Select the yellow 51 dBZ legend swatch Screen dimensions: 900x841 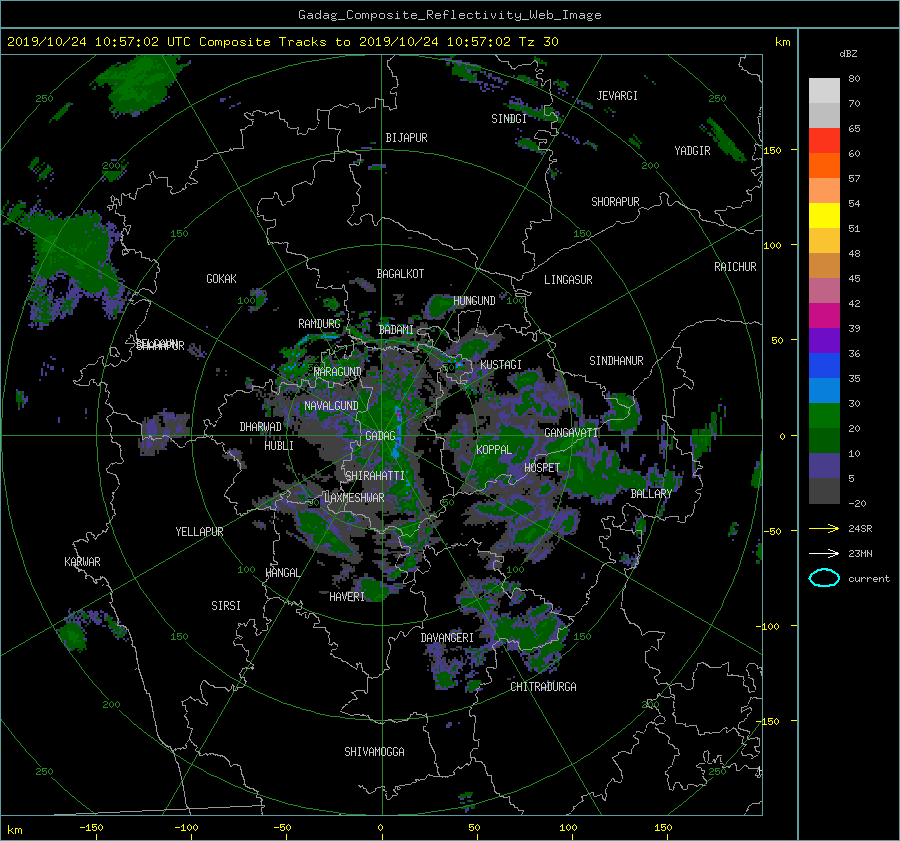824,216
